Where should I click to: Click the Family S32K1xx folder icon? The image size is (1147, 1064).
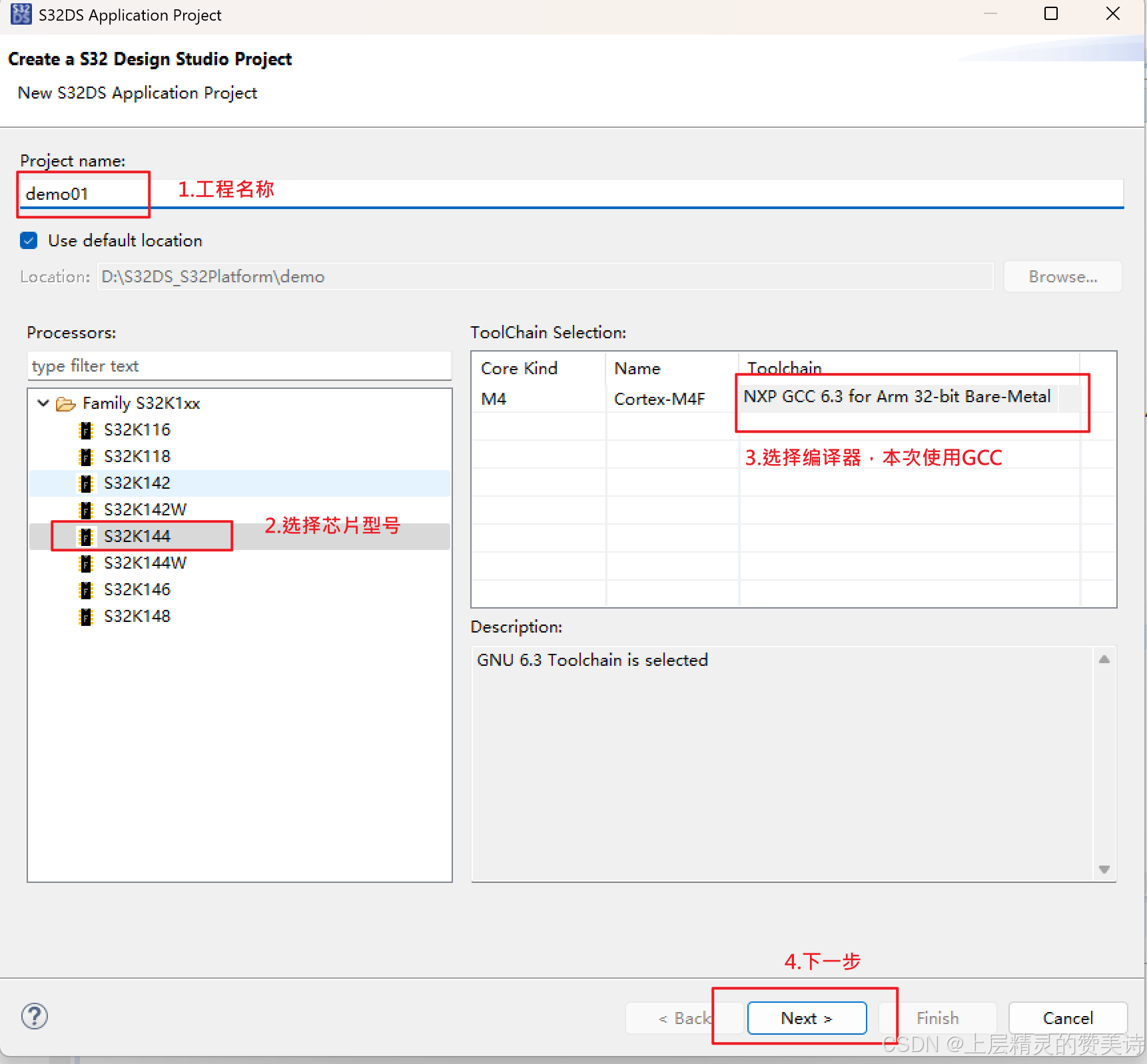[x=65, y=403]
